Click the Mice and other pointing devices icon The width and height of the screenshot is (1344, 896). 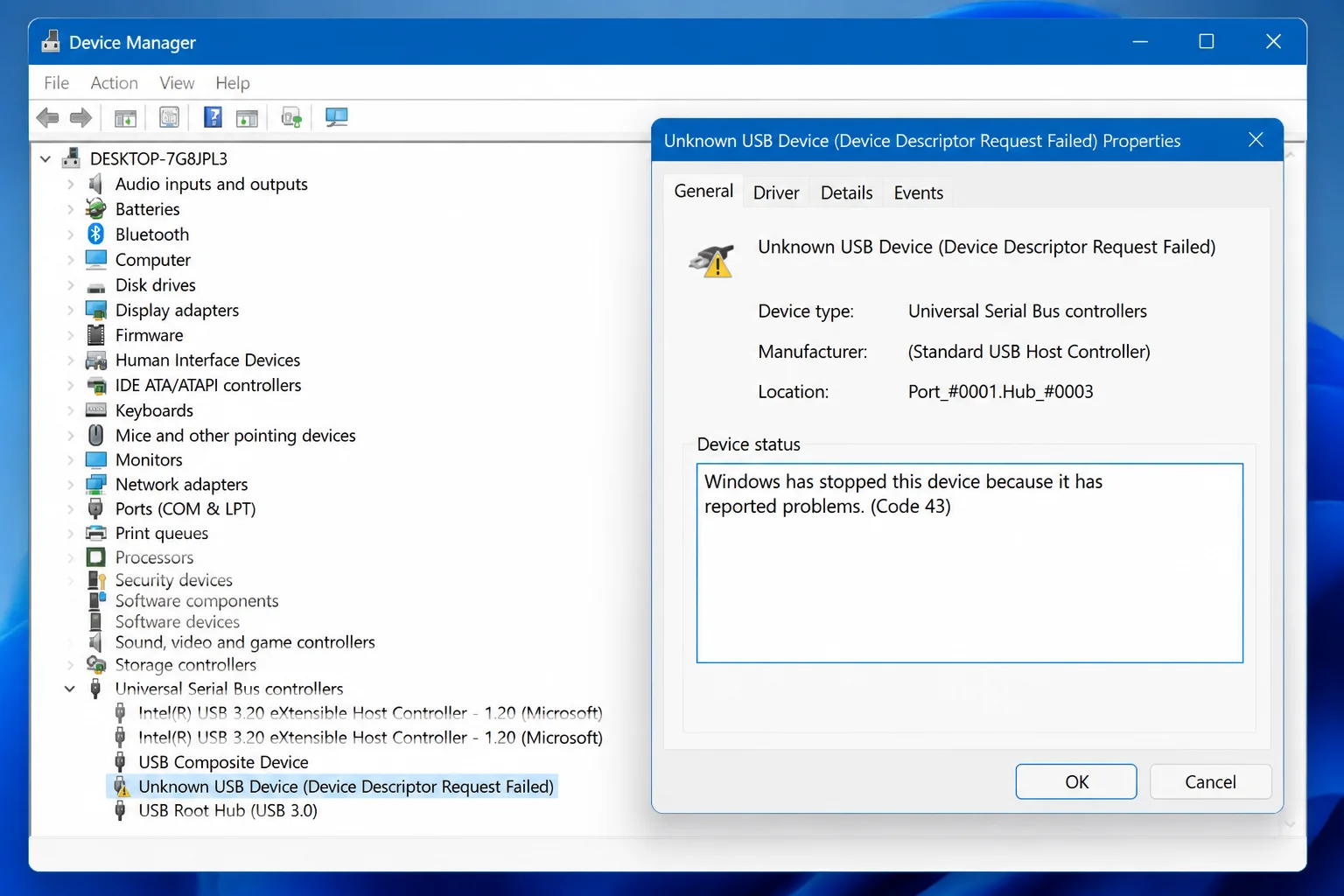pyautogui.click(x=95, y=435)
